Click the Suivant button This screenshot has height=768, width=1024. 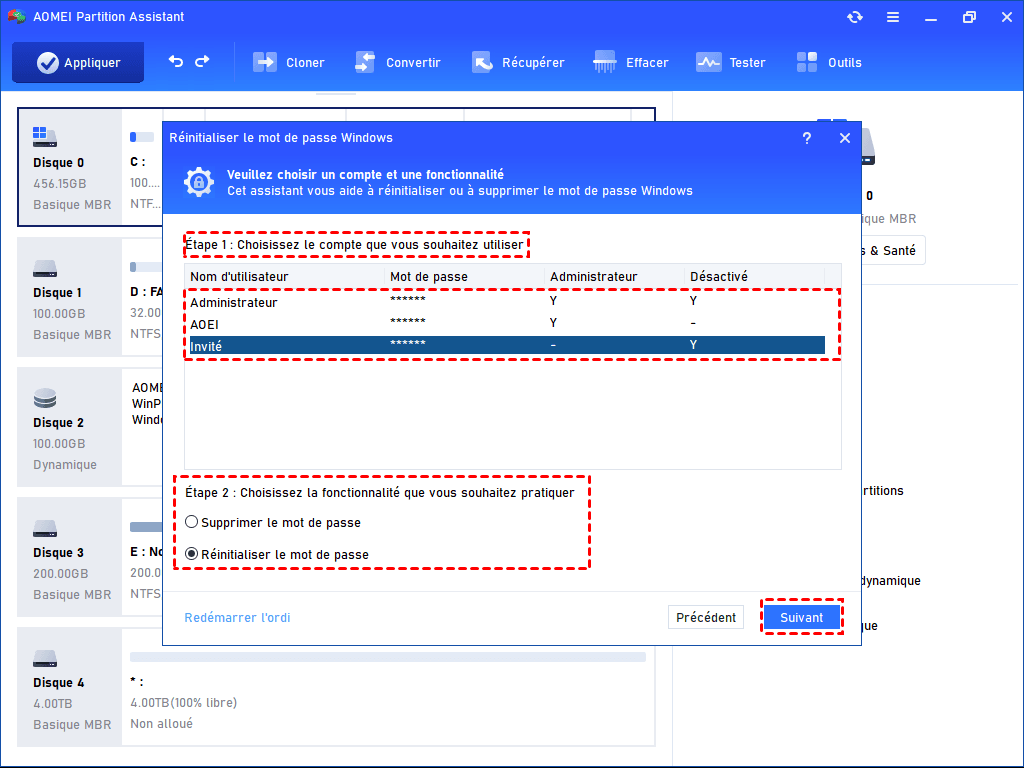pyautogui.click(x=801, y=618)
